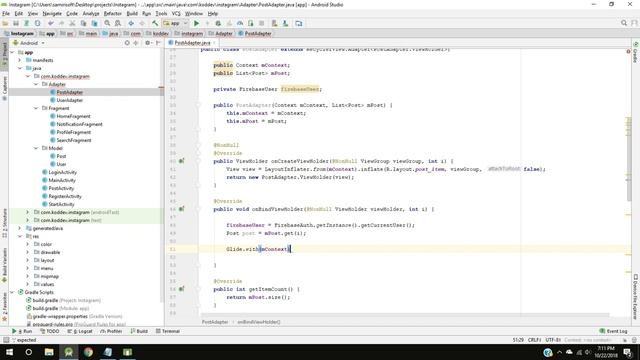Open Windows Start menu
The height and width of the screenshot is (360, 640).
[x=9, y=352]
